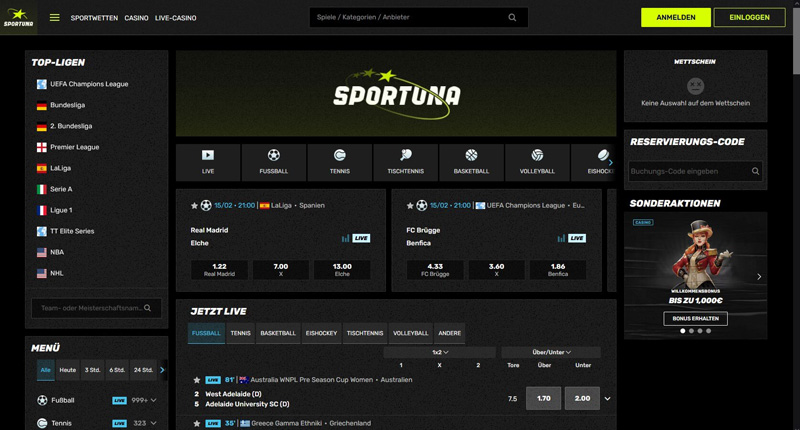
Task: Favorite the Greece Gamma Ethniki match star
Action: pyautogui.click(x=196, y=423)
